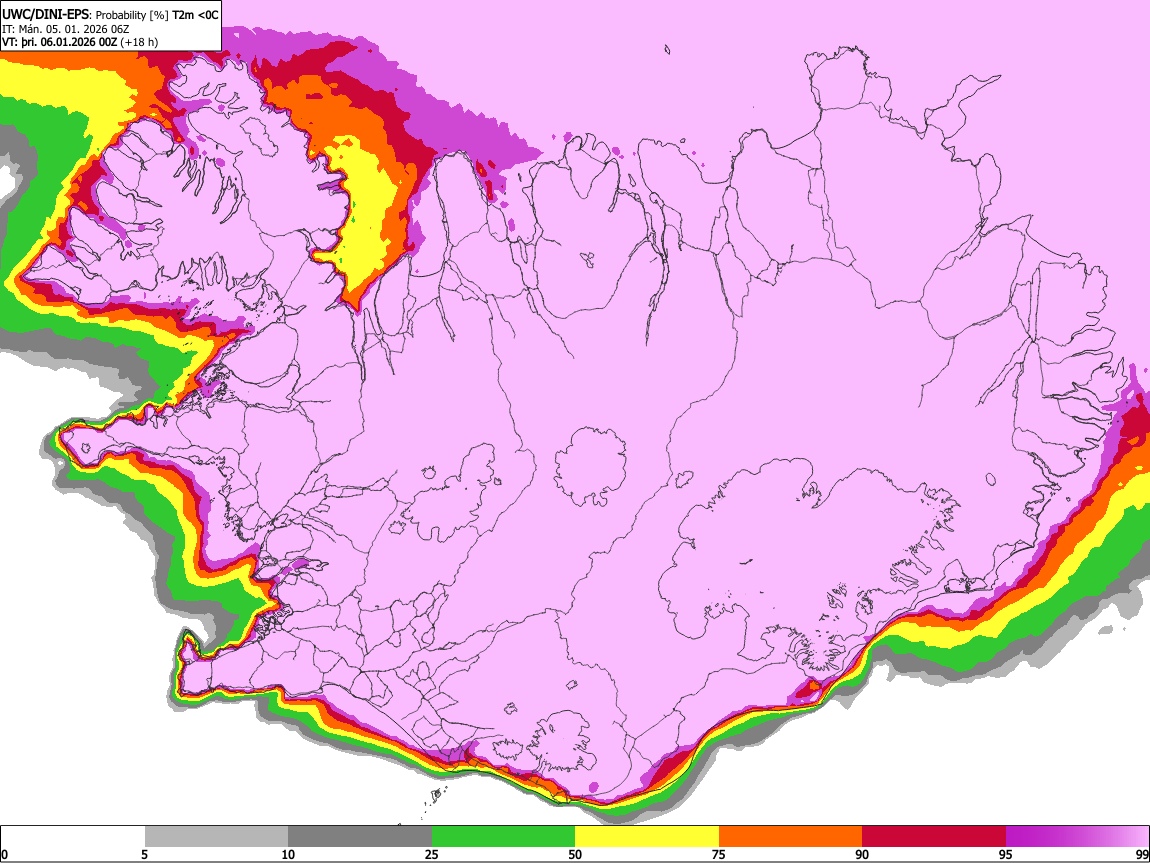Click the legend tick label '95'
The image size is (1150, 863).
(x=1006, y=854)
